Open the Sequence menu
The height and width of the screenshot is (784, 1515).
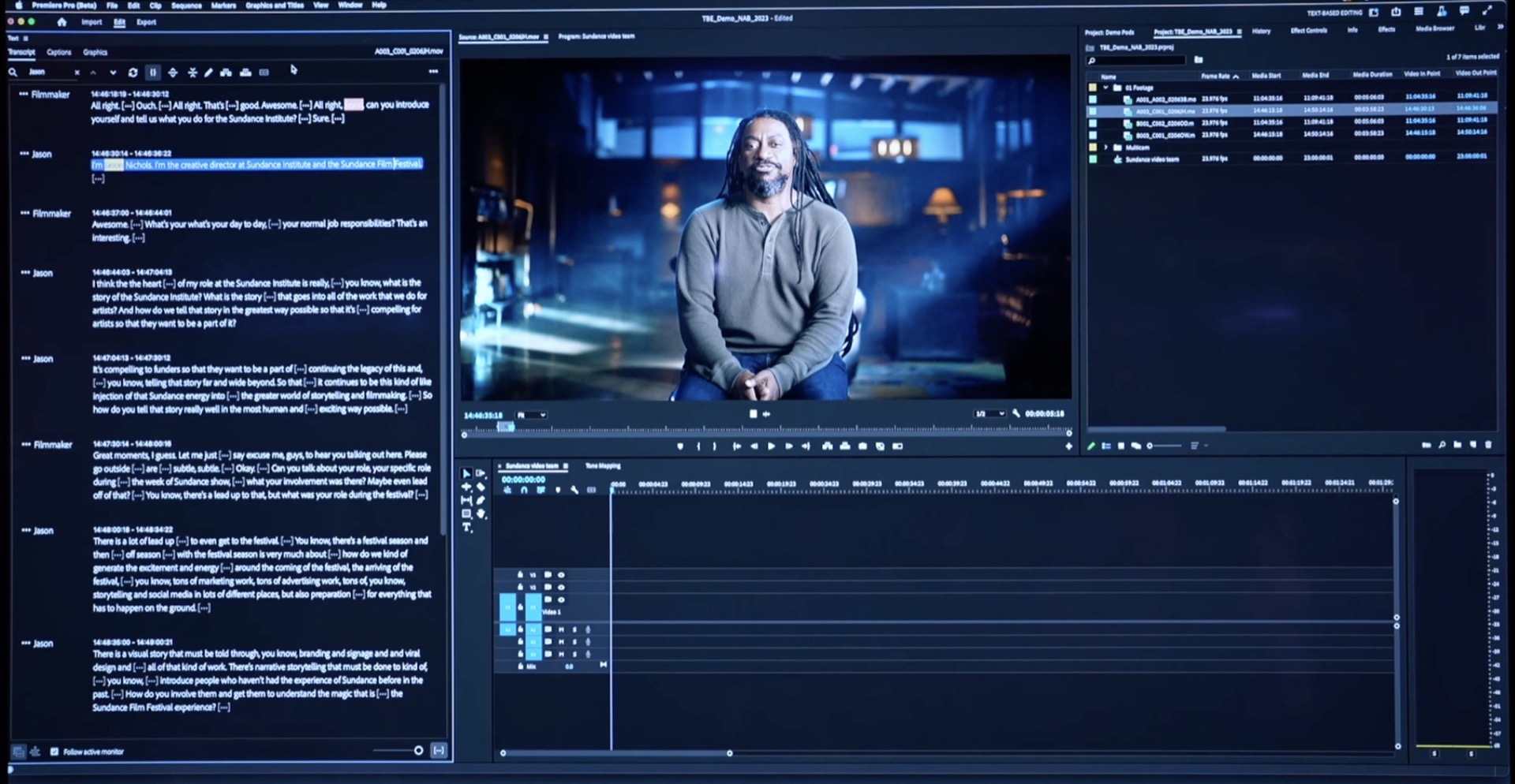point(186,6)
